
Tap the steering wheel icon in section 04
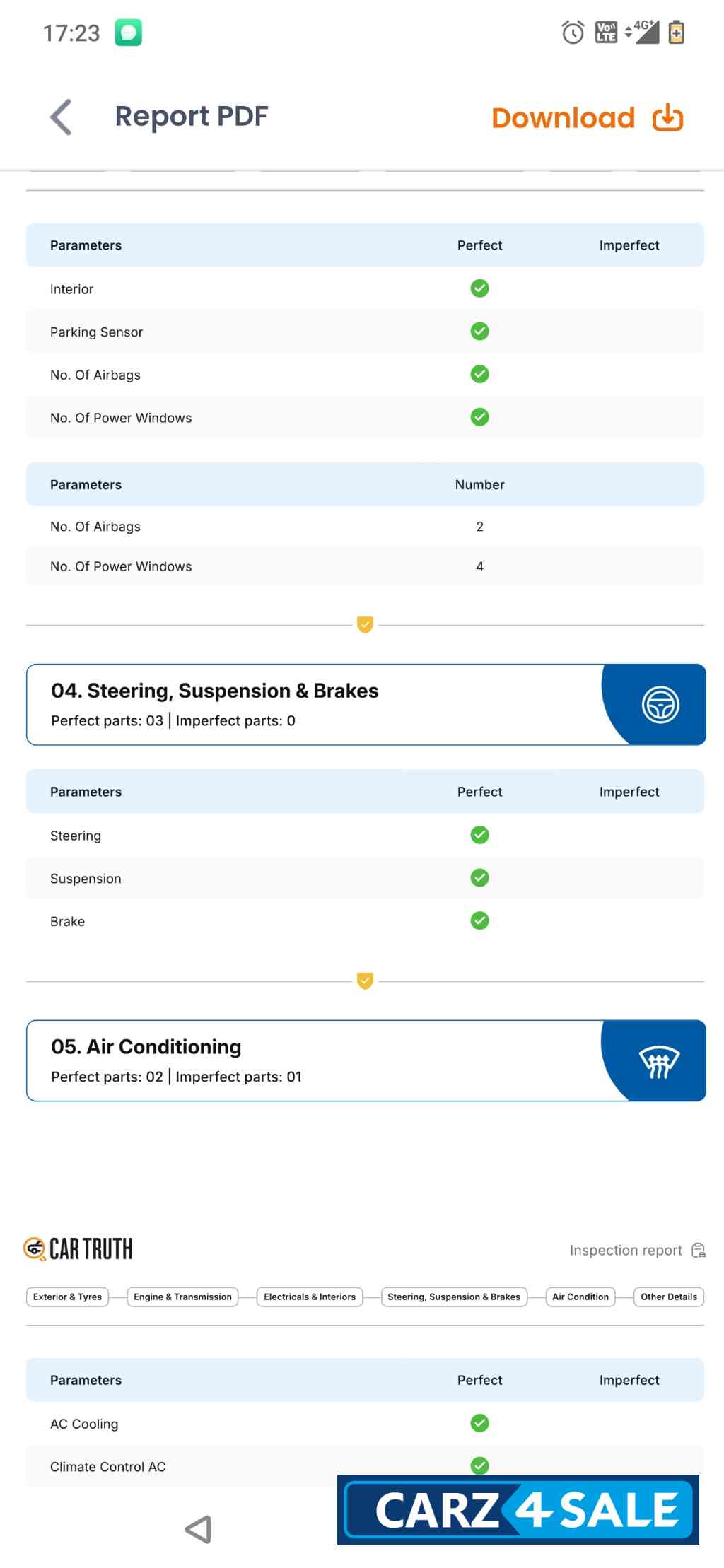(660, 705)
